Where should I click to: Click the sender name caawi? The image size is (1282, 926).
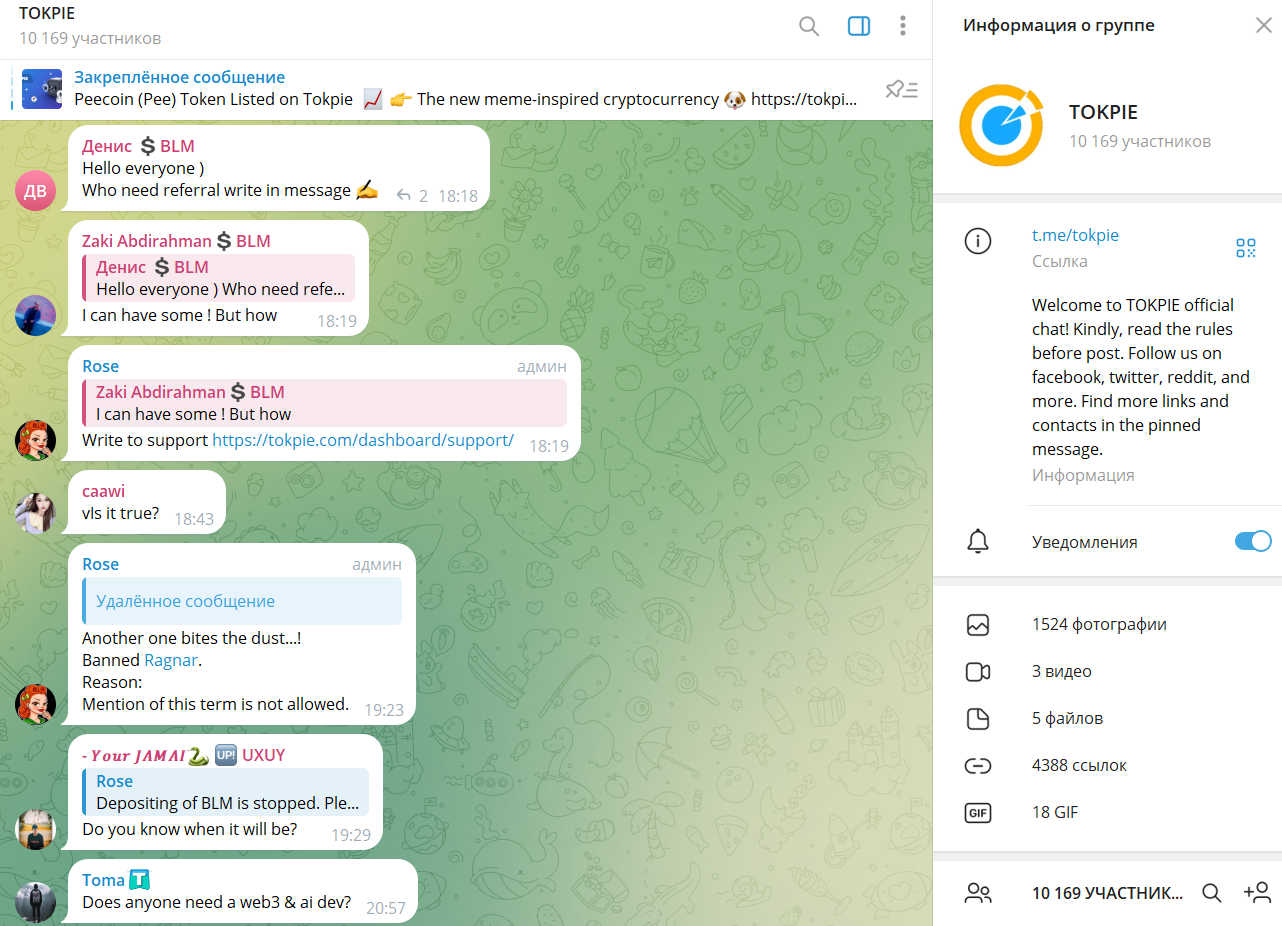[103, 491]
